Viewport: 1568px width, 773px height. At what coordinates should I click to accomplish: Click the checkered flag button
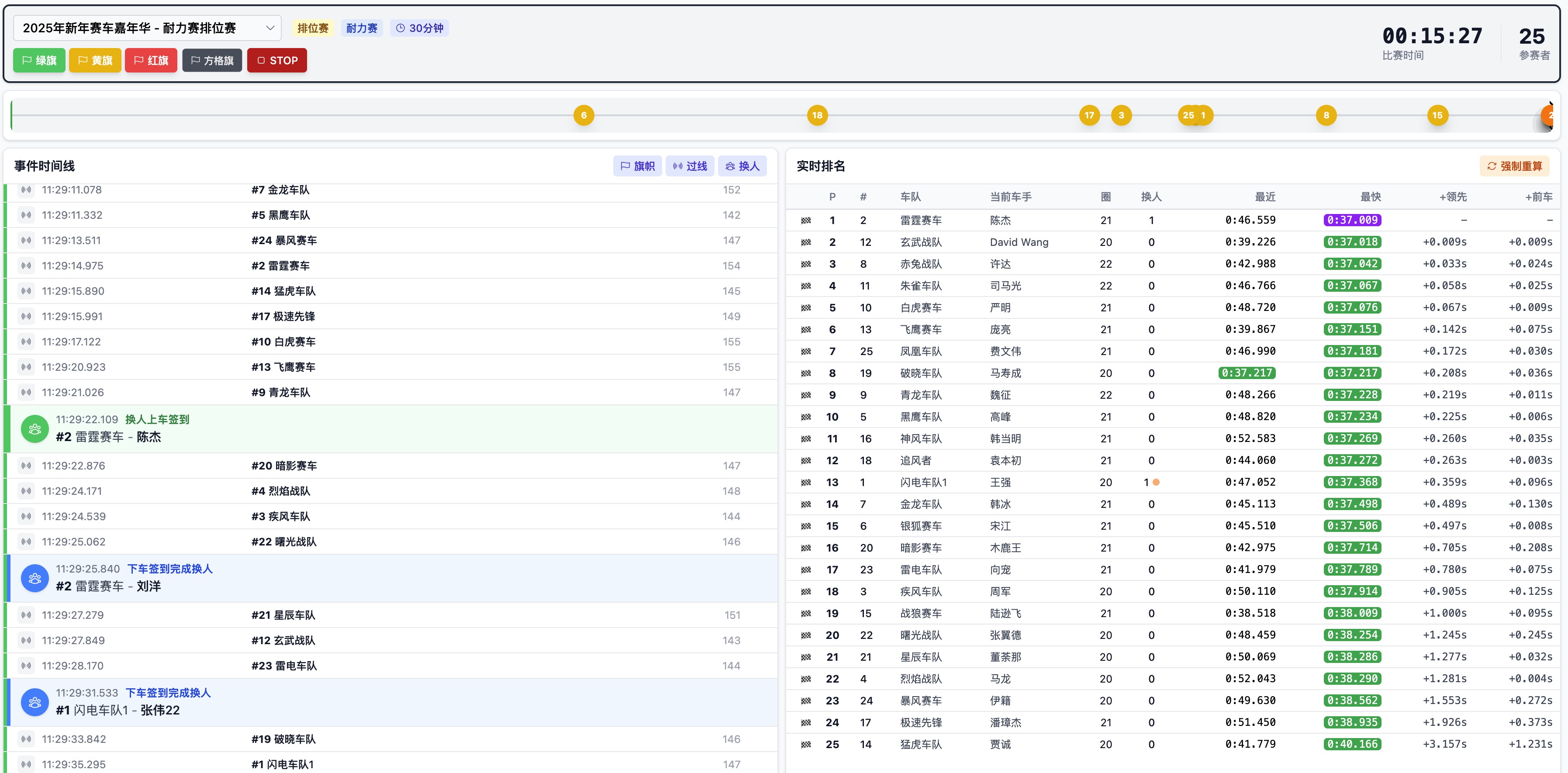click(x=212, y=60)
